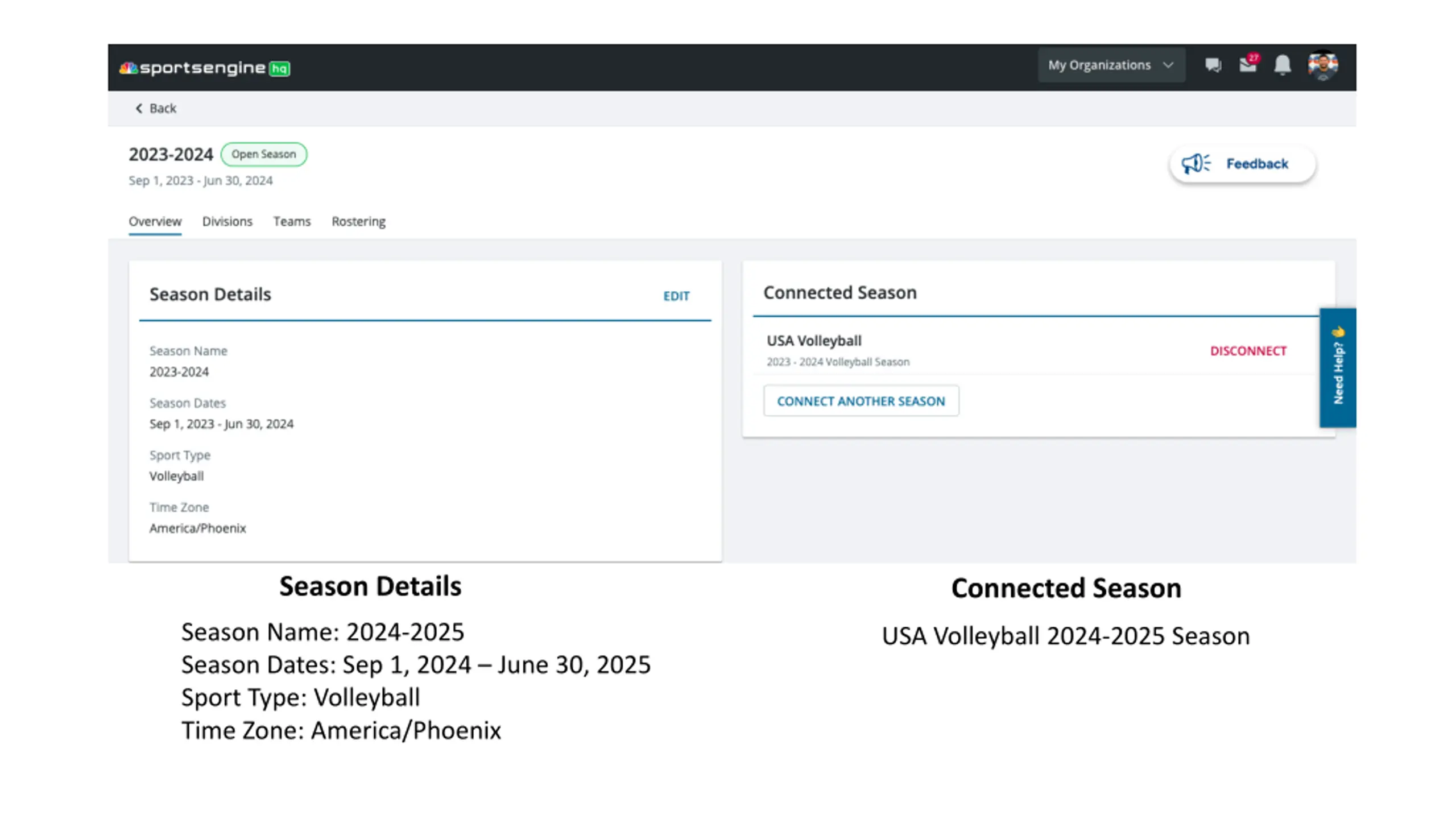Open the Rostering tab
This screenshot has height=819, width=1456.
[x=358, y=221]
